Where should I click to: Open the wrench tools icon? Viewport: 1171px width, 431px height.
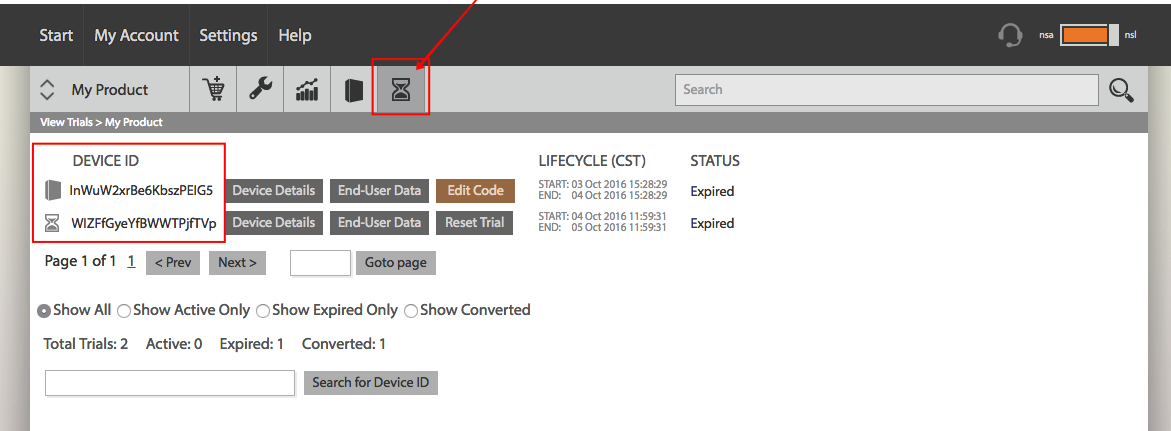pos(260,90)
